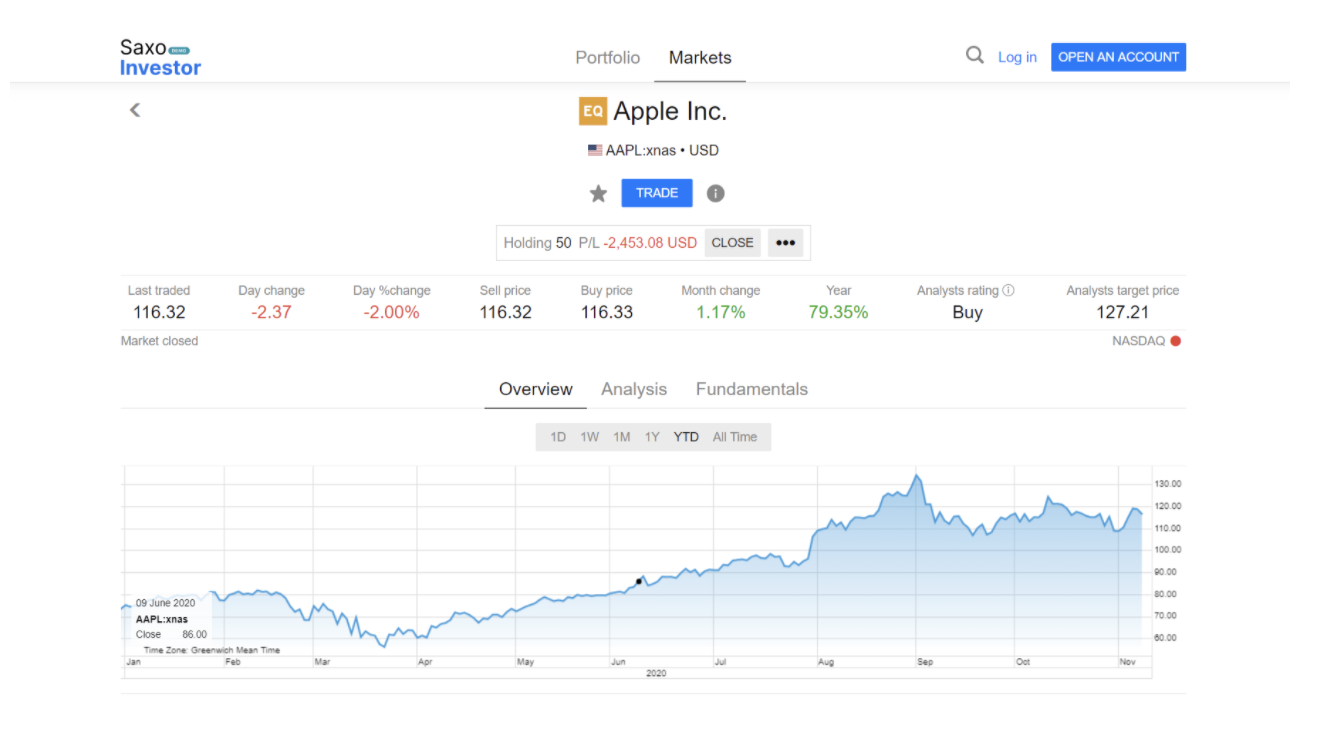The height and width of the screenshot is (732, 1326).
Task: Select the 1D chart range
Action: point(558,437)
